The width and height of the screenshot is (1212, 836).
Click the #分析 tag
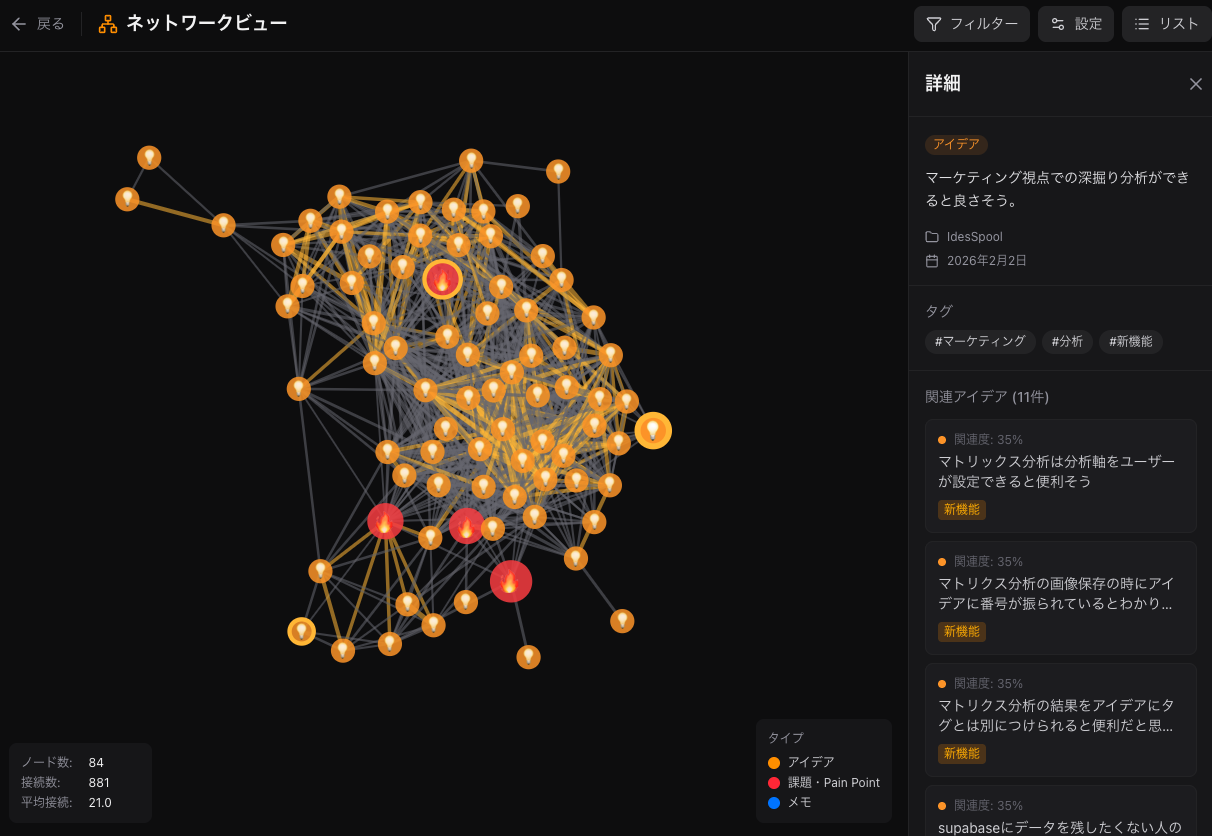pos(1067,341)
